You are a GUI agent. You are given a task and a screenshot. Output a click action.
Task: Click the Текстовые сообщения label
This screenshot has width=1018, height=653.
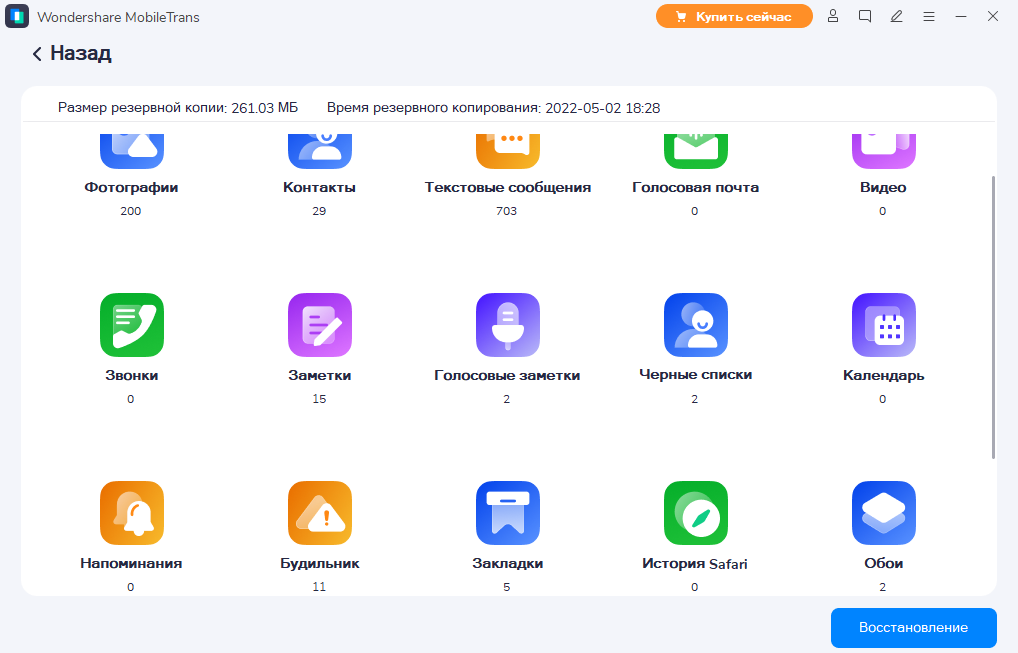click(x=508, y=188)
